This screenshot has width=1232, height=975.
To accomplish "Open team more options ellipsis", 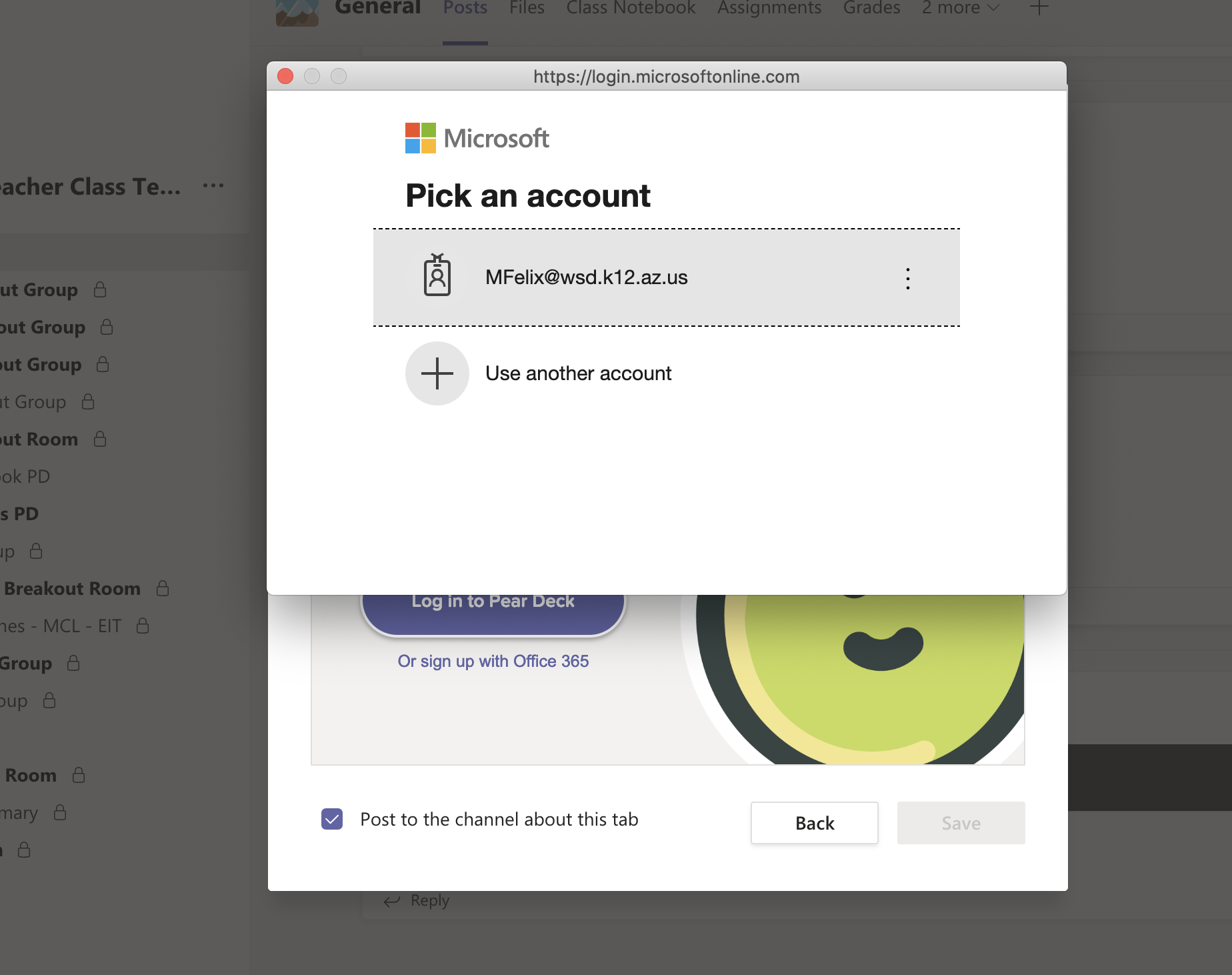I will click(x=213, y=185).
